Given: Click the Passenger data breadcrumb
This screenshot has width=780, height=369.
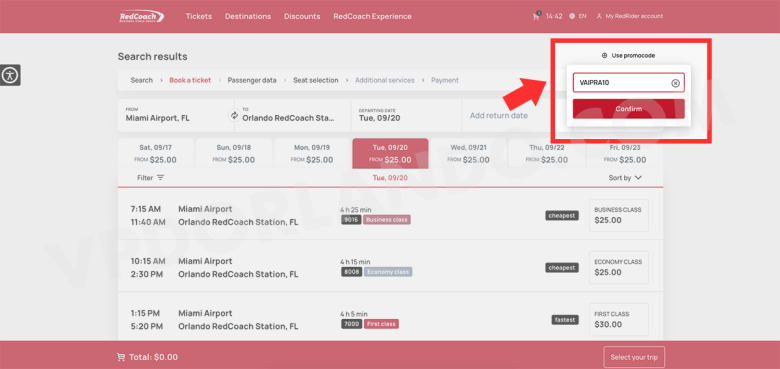Looking at the screenshot, I should coord(252,80).
